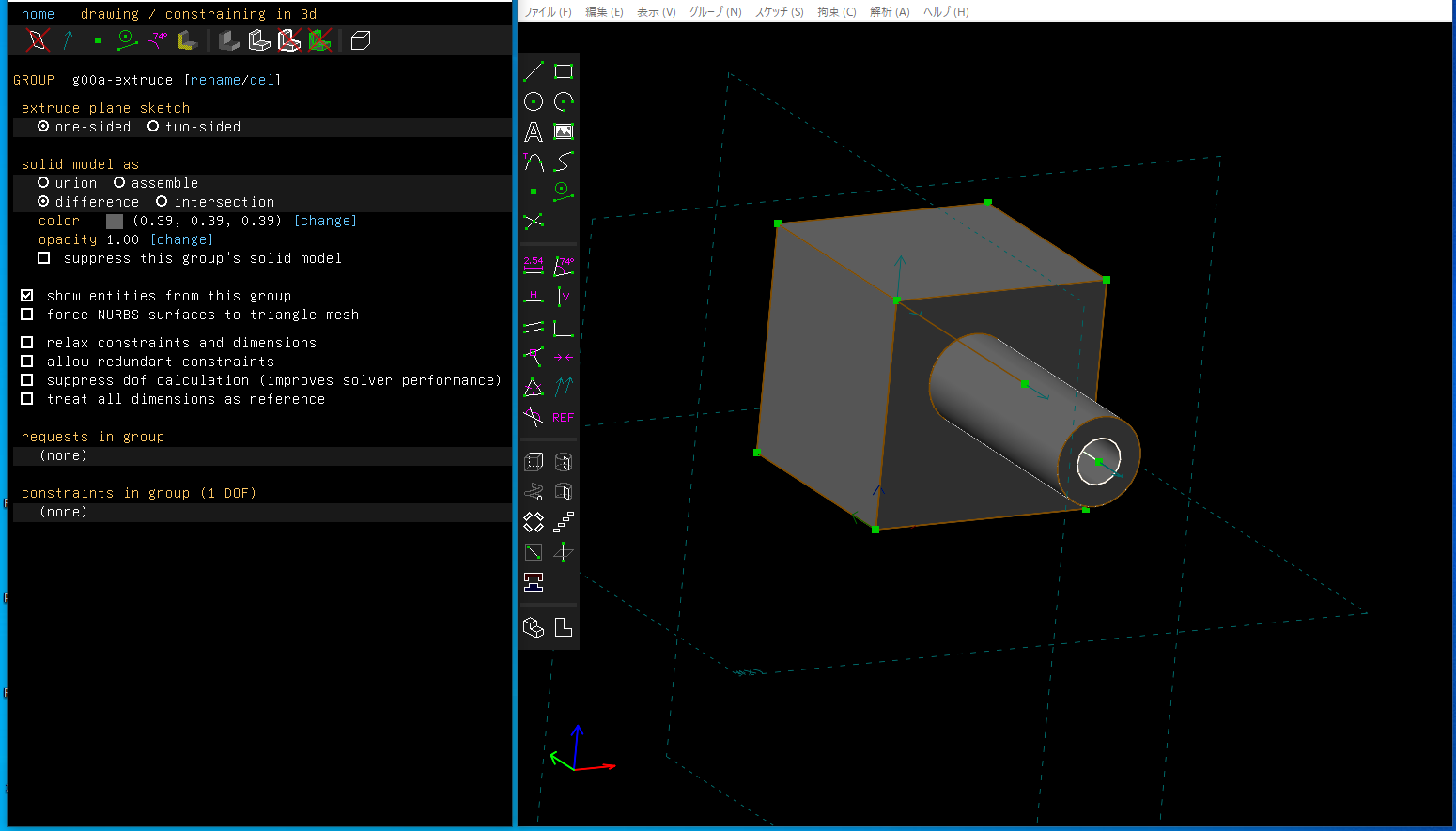
Task: Toggle the REF reference dimension tool
Action: (564, 418)
